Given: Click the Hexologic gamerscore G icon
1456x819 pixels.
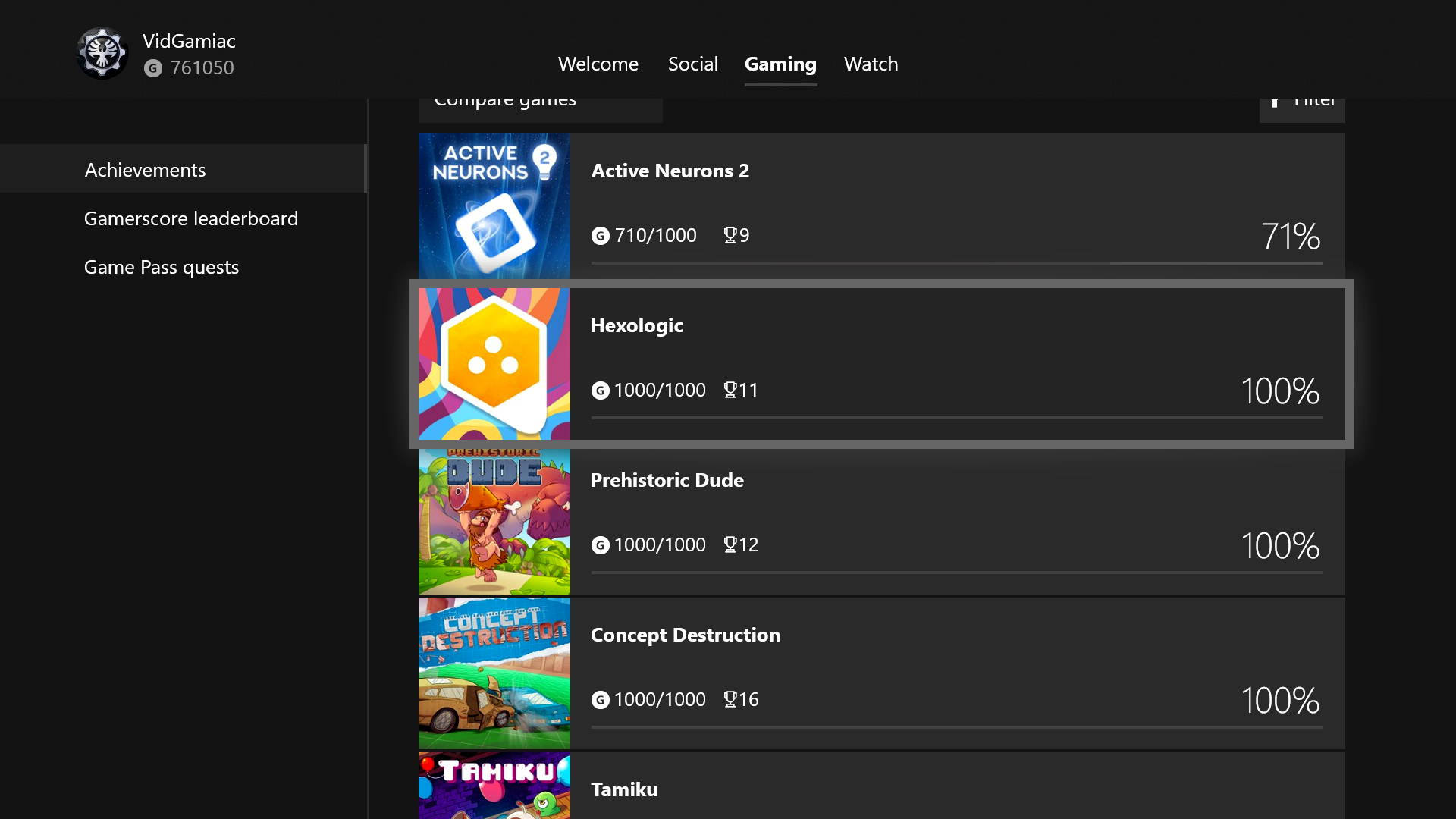Looking at the screenshot, I should click(x=600, y=391).
